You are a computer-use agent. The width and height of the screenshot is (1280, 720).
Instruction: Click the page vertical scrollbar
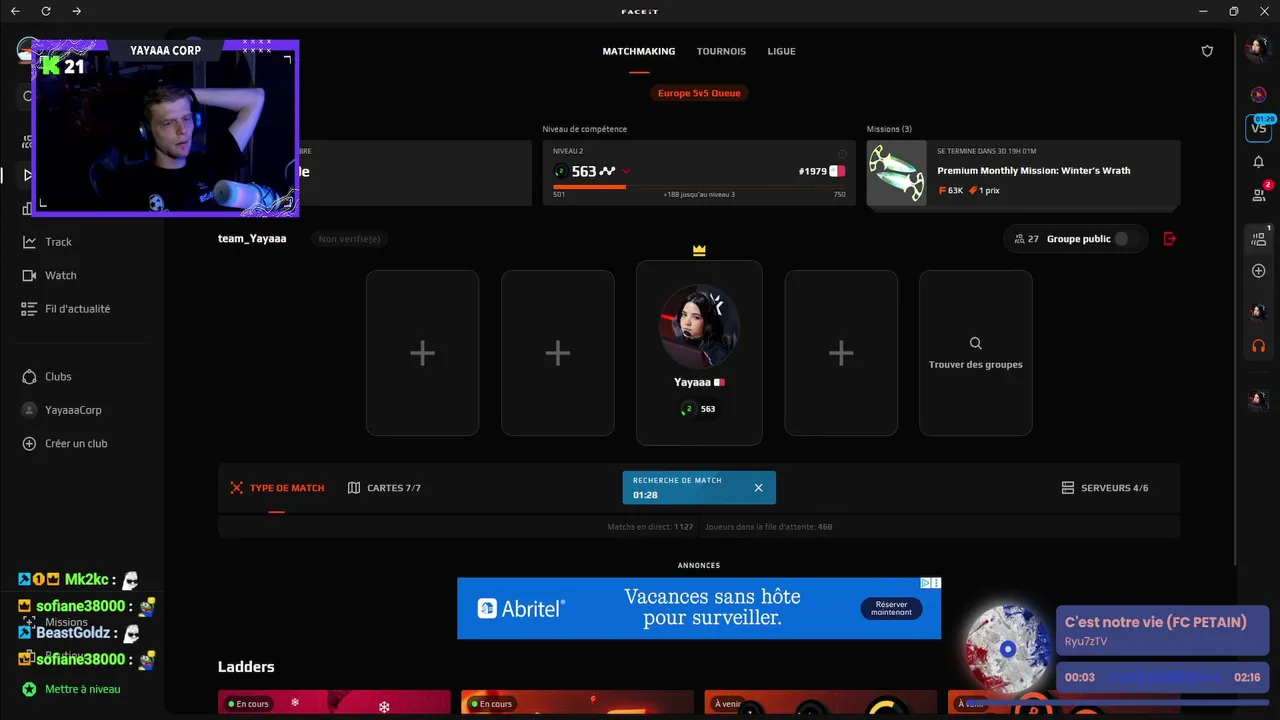pos(1236,300)
